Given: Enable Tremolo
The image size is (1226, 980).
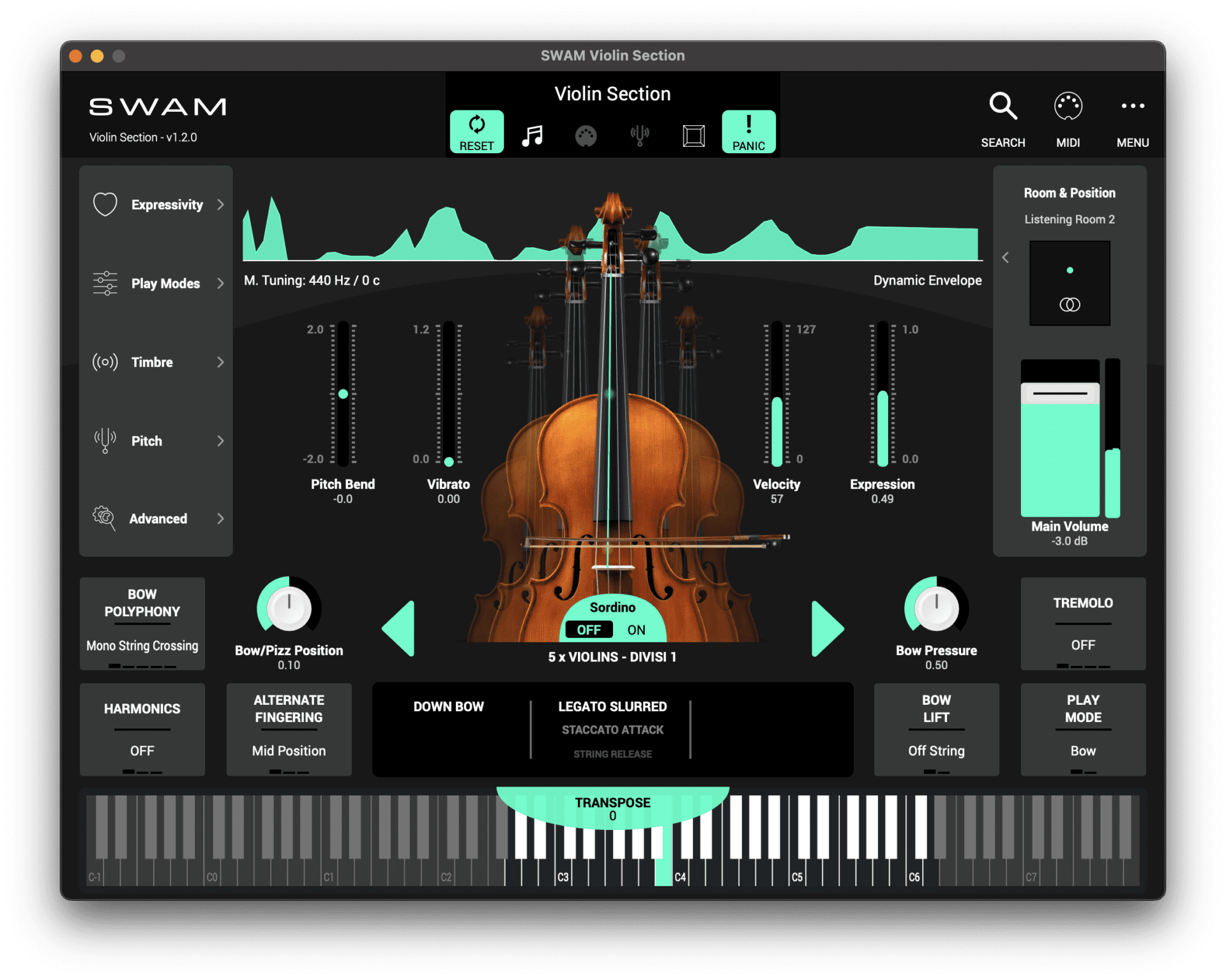Looking at the screenshot, I should (x=1082, y=624).
